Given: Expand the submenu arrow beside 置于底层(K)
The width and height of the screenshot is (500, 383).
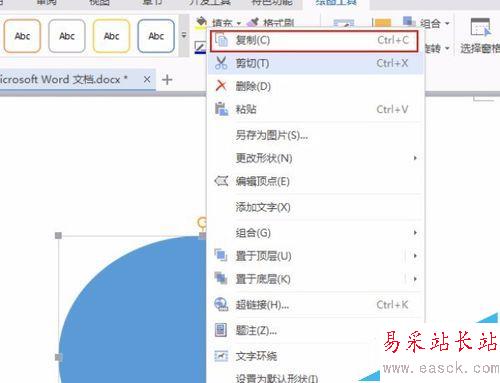Looking at the screenshot, I should click(x=415, y=278).
